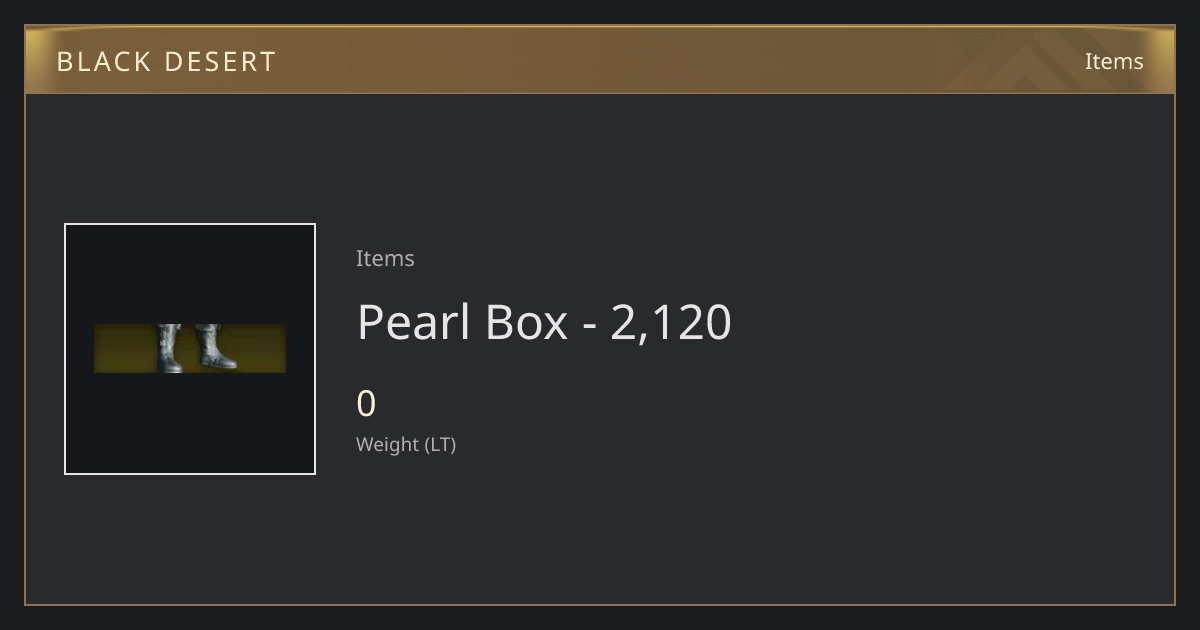The height and width of the screenshot is (630, 1200).
Task: Select the right boot in the item image
Action: coord(214,347)
